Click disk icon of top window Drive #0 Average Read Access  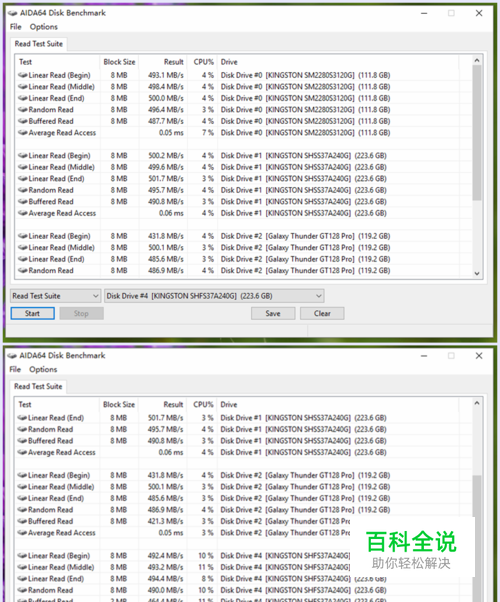click(23, 132)
